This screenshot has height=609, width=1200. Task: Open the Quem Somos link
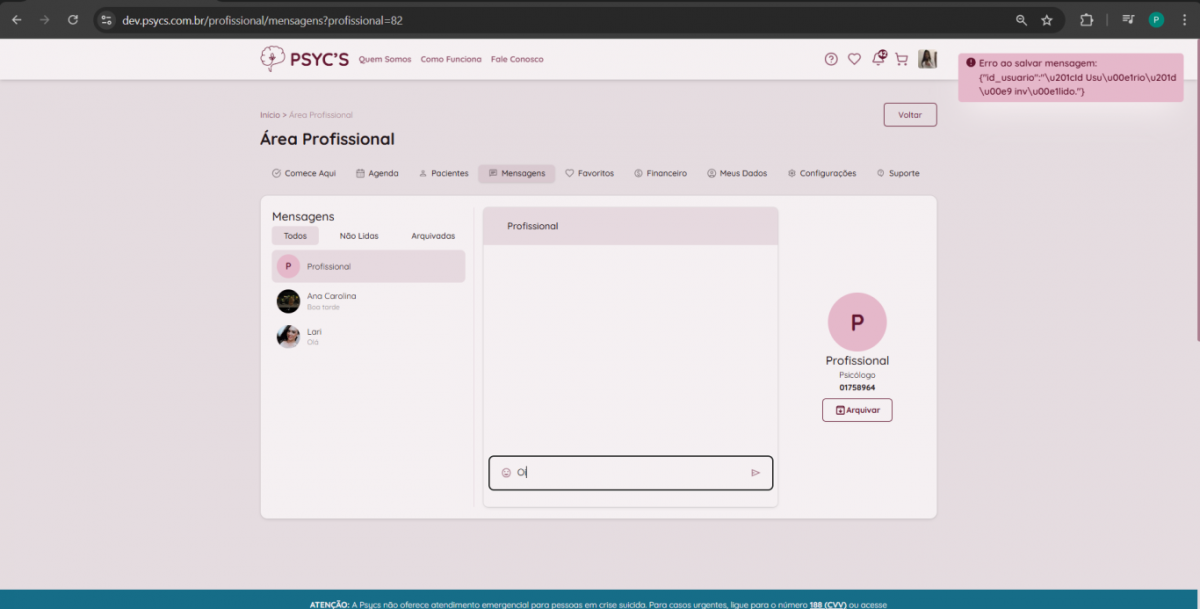[385, 59]
